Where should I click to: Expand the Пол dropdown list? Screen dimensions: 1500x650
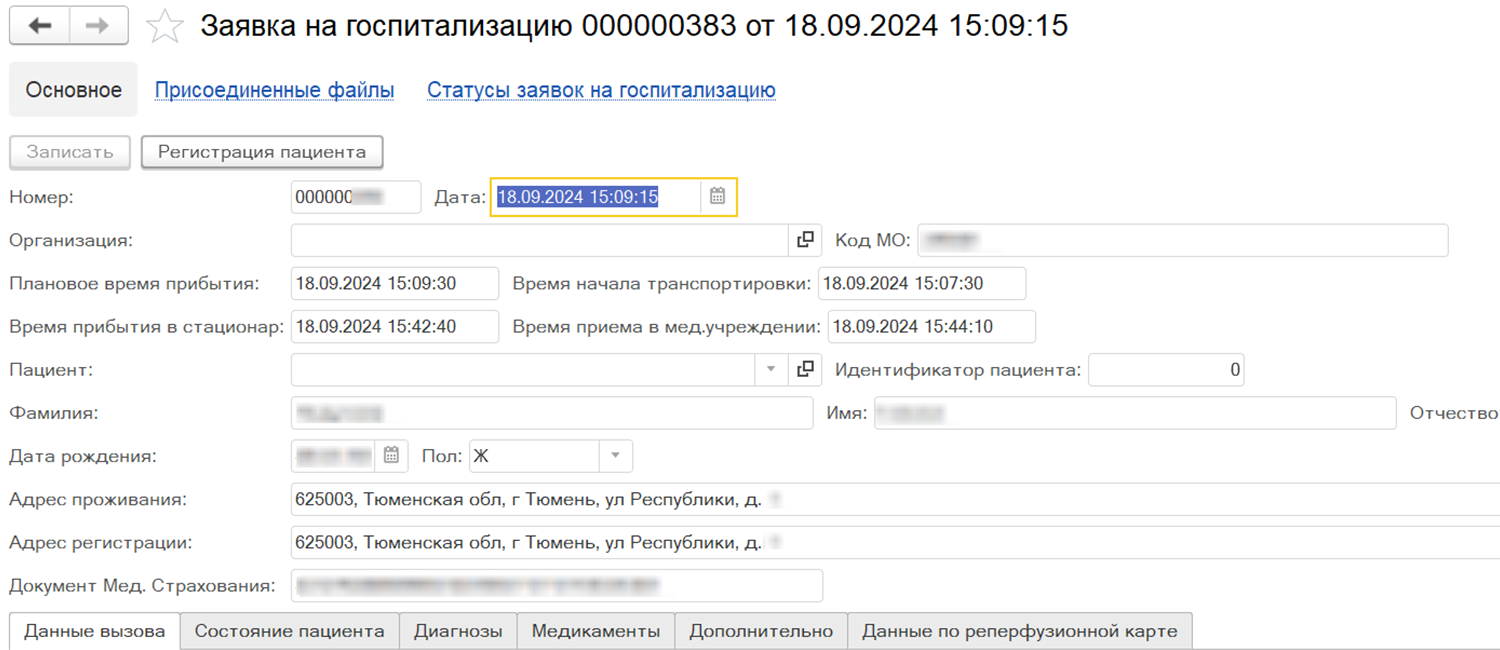pyautogui.click(x=615, y=456)
